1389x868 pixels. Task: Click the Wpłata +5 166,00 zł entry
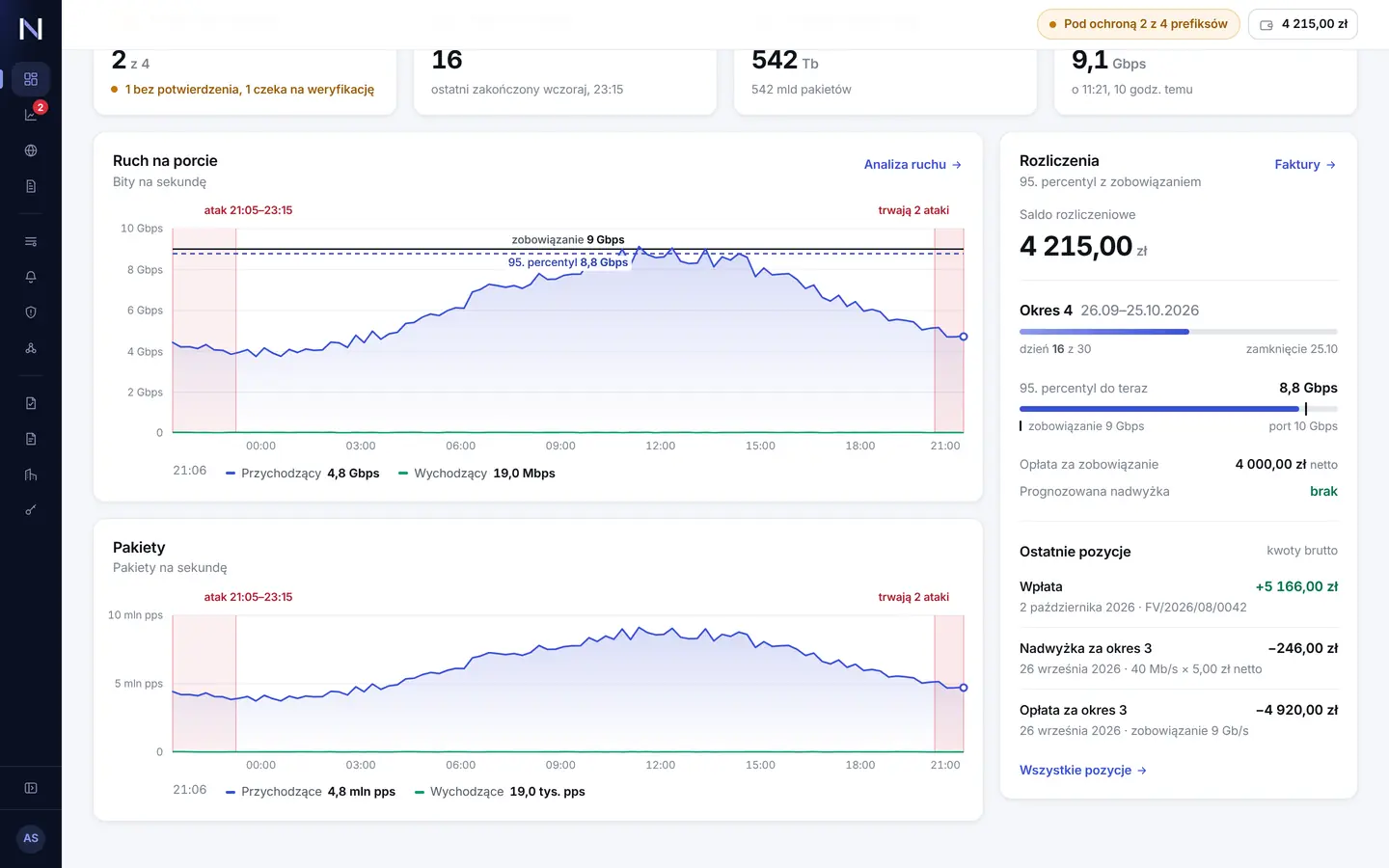tap(1179, 596)
